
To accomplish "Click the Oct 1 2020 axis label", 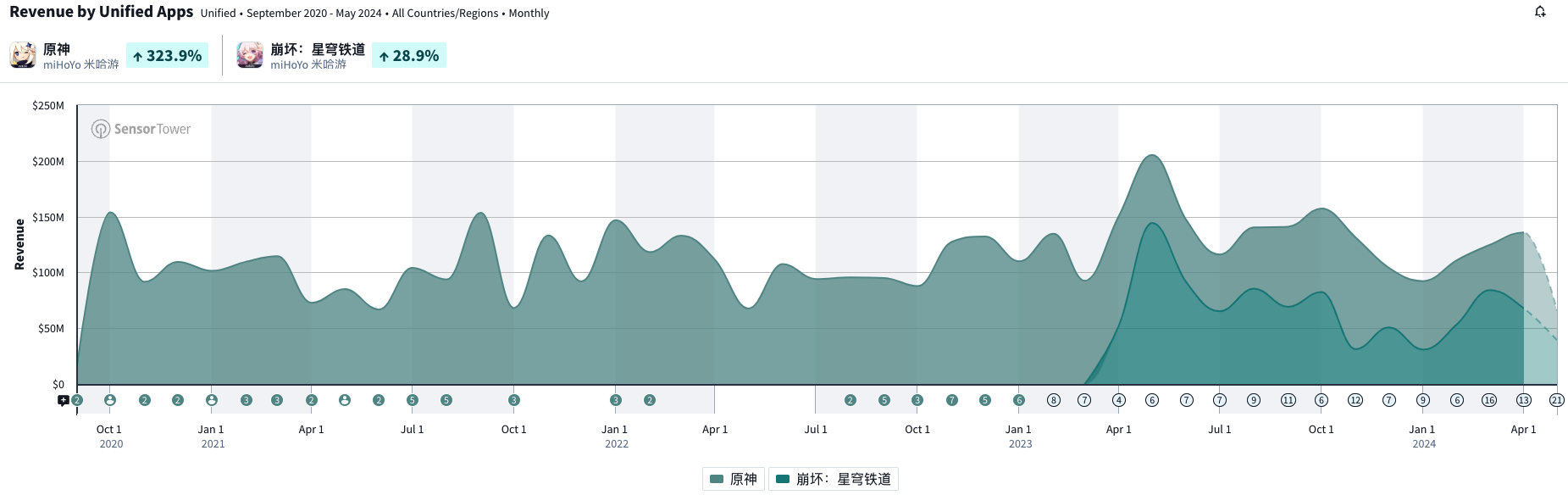I will pos(110,437).
